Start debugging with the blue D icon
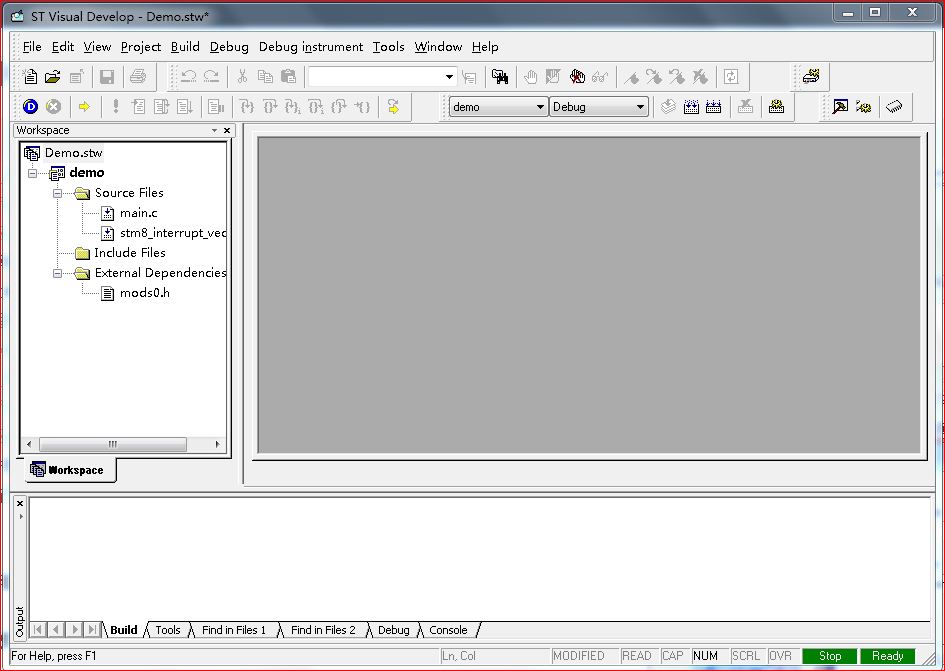The height and width of the screenshot is (671, 945). pos(30,107)
